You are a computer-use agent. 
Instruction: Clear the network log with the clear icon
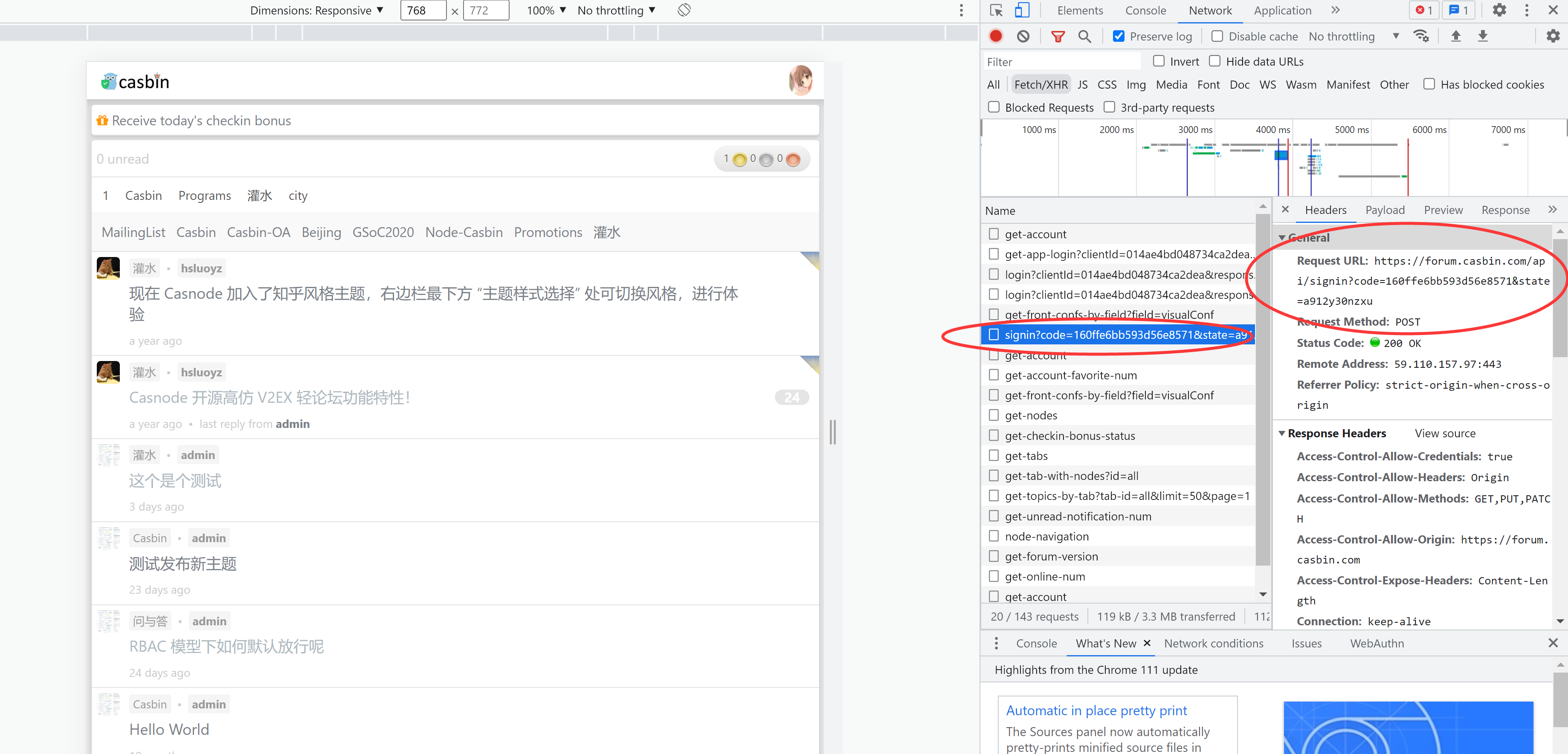[x=1023, y=36]
